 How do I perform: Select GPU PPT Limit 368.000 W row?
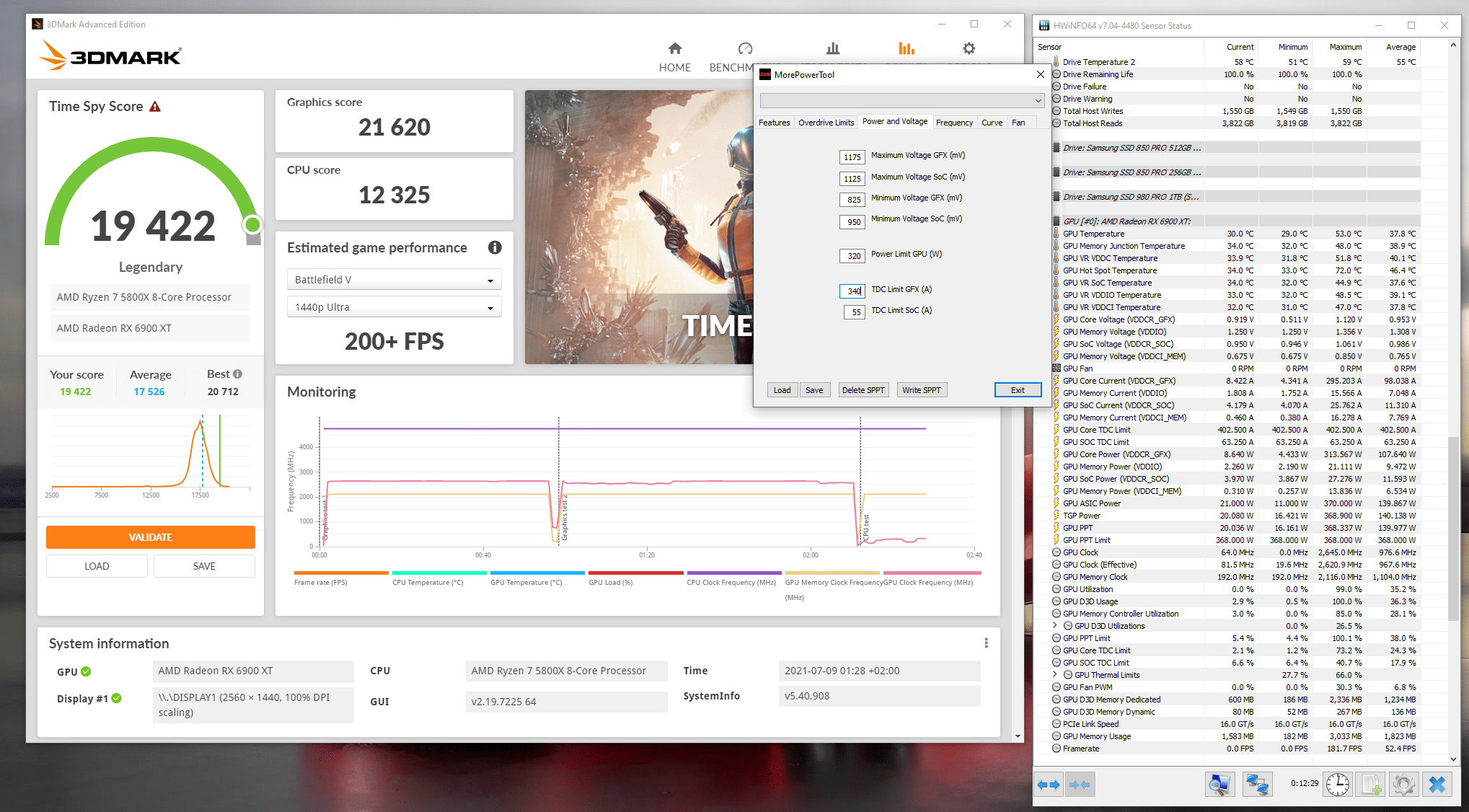(x=1235, y=540)
